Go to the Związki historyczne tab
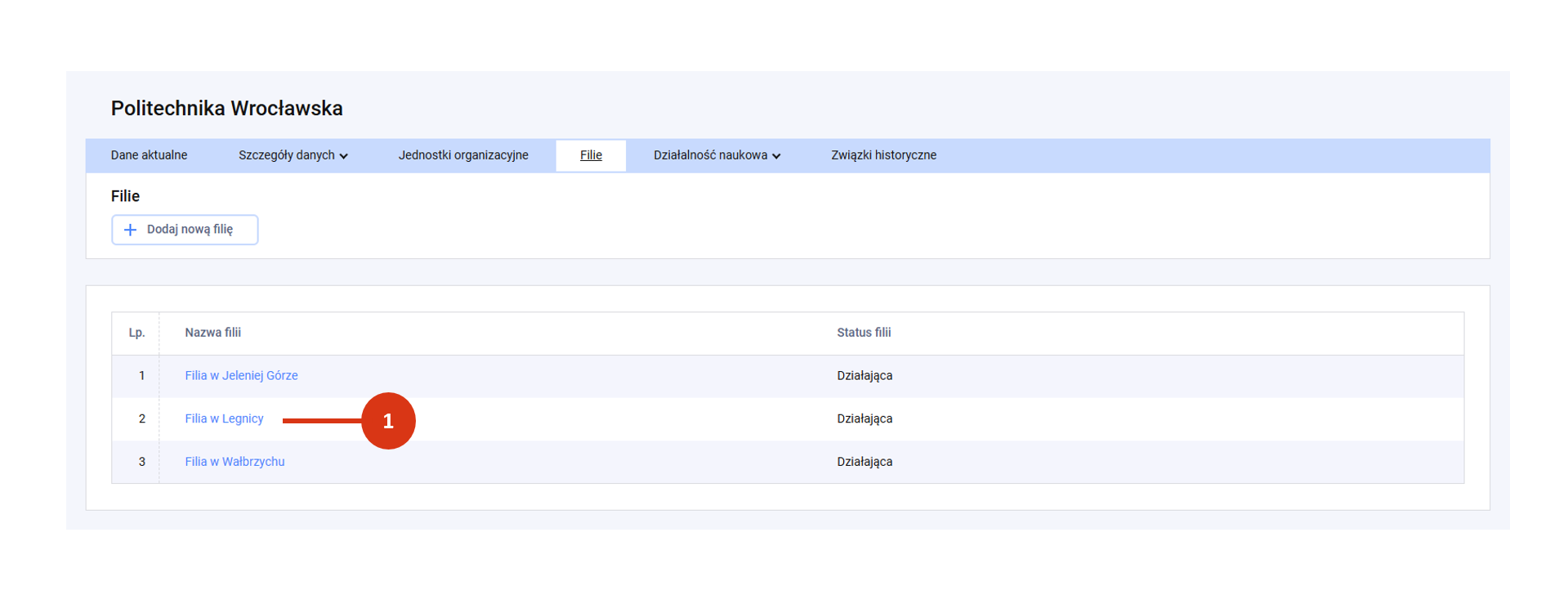Screen dimensions: 1568x595 pos(883,155)
